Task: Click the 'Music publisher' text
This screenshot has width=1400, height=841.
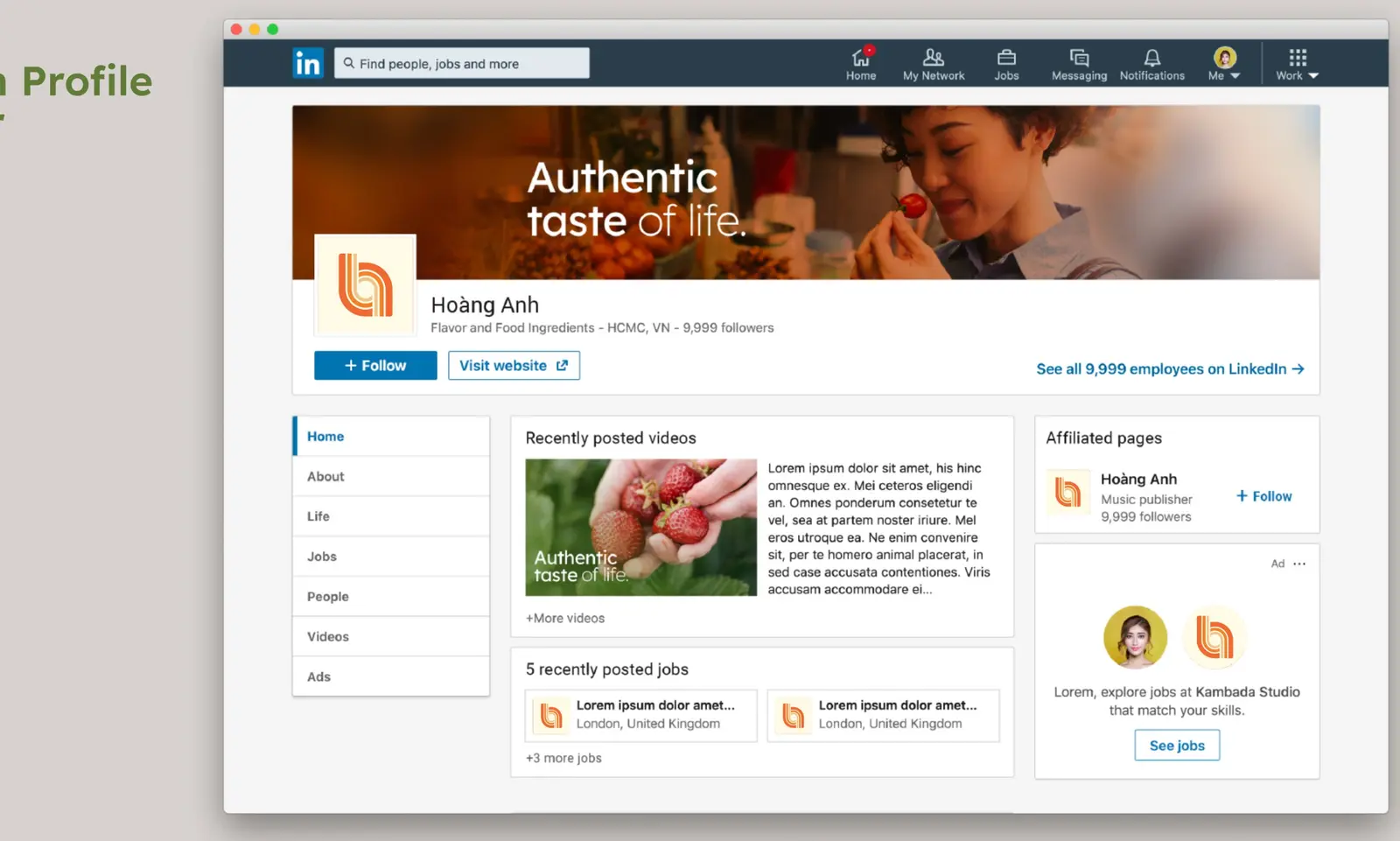Action: [x=1146, y=499]
